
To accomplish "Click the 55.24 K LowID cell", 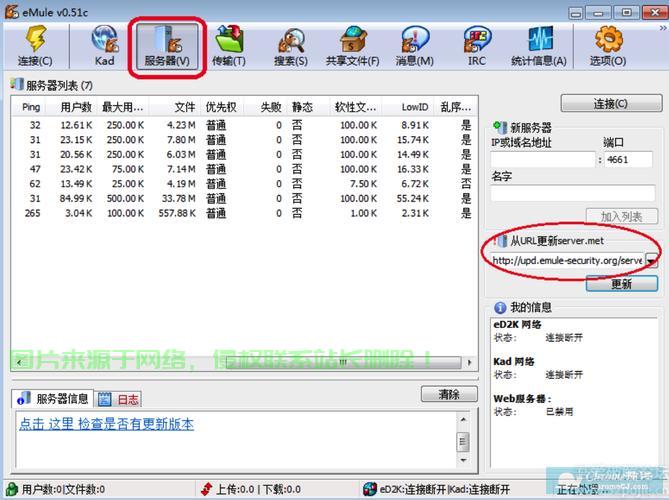I will (413, 198).
